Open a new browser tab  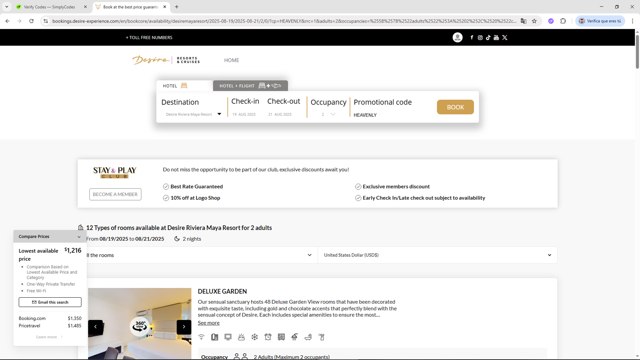177,7
